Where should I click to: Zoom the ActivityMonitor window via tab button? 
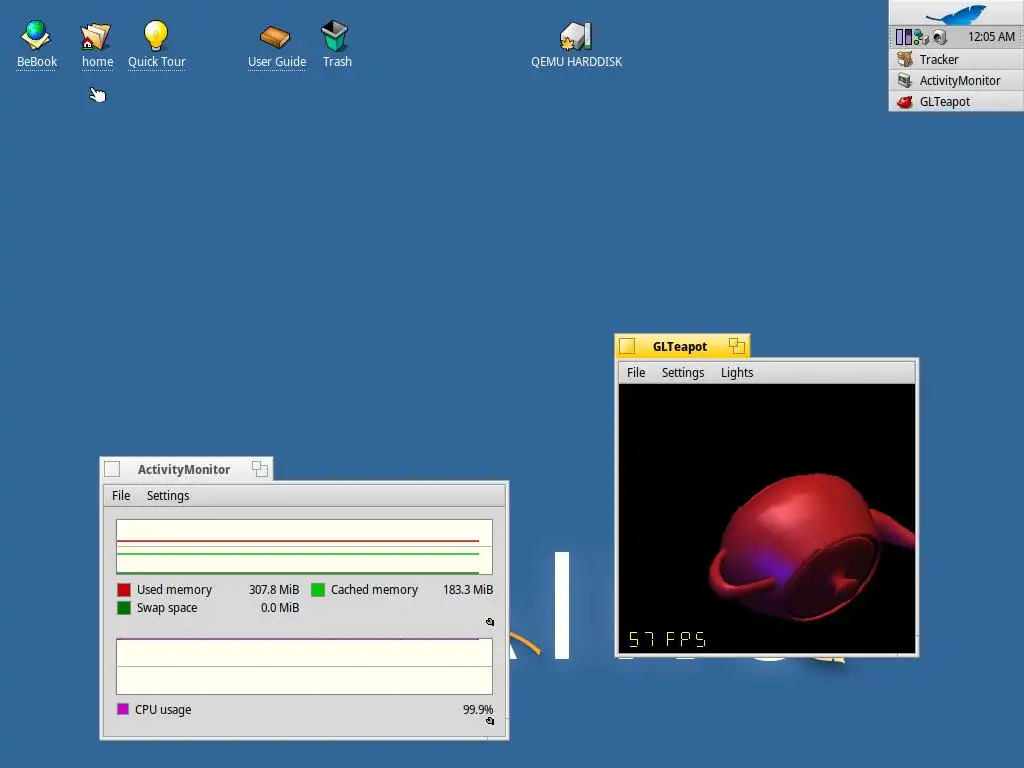[260, 469]
